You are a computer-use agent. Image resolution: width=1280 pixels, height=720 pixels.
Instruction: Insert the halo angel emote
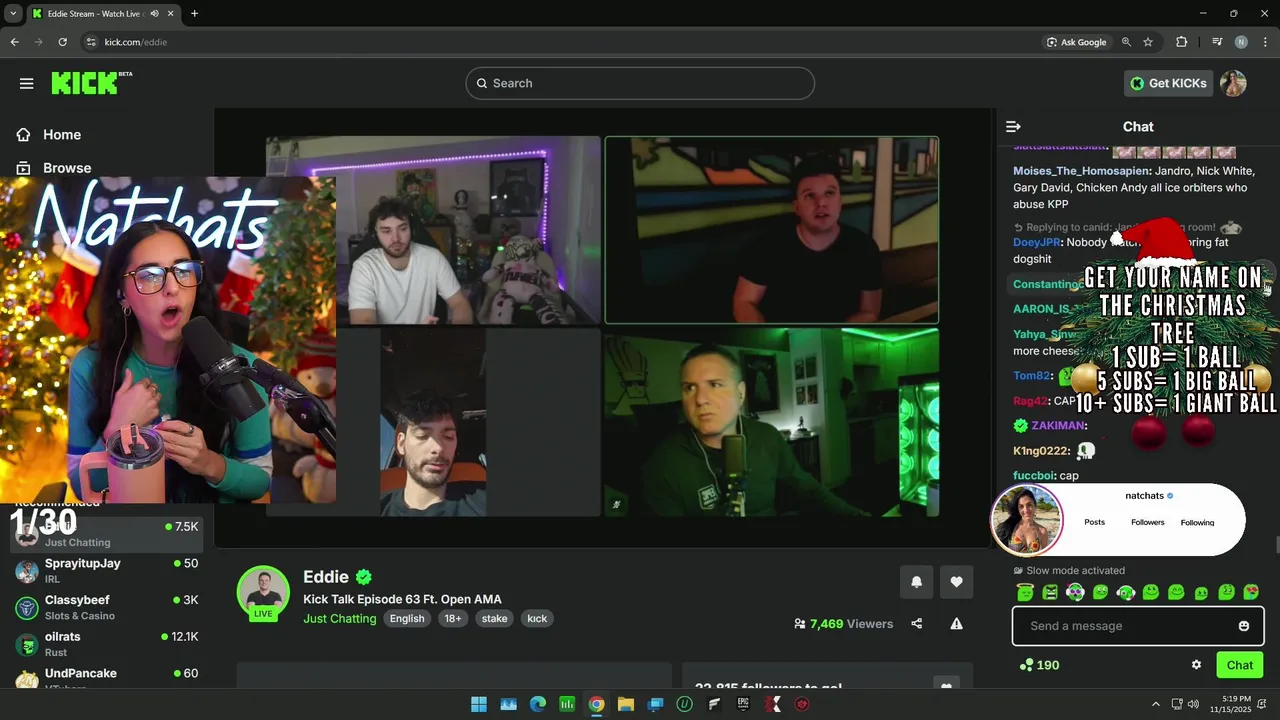point(1024,592)
